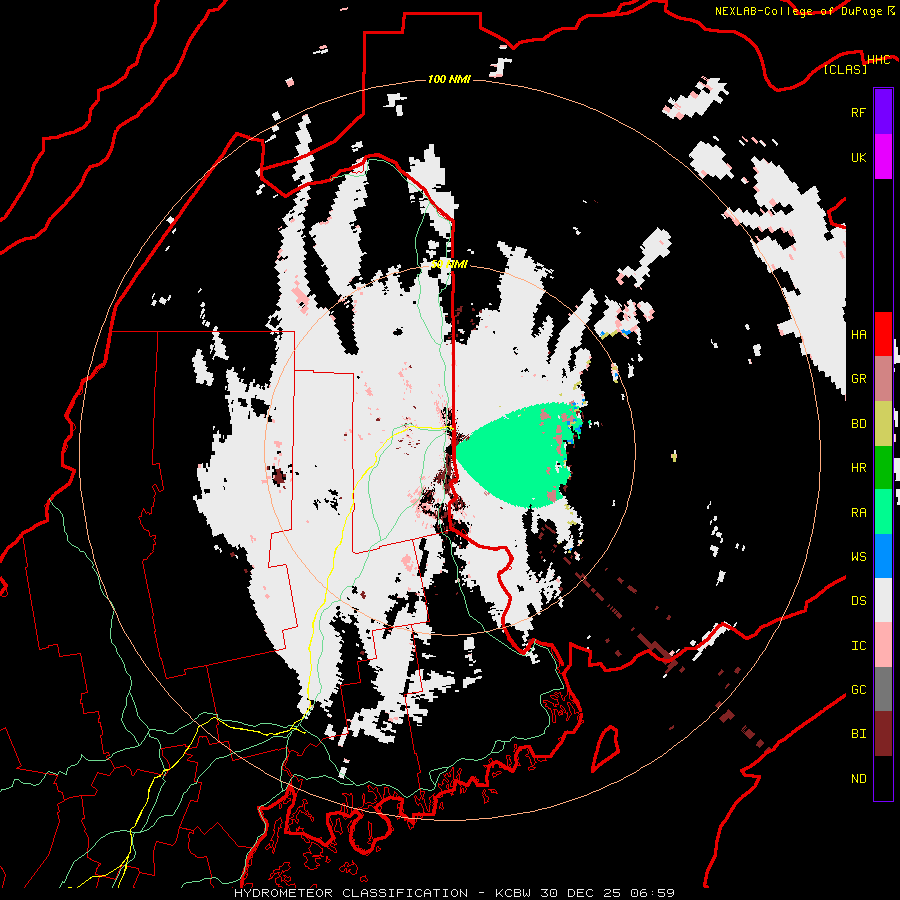Click the UK magenta legend swatch
Image resolution: width=900 pixels, height=900 pixels.
[883, 157]
